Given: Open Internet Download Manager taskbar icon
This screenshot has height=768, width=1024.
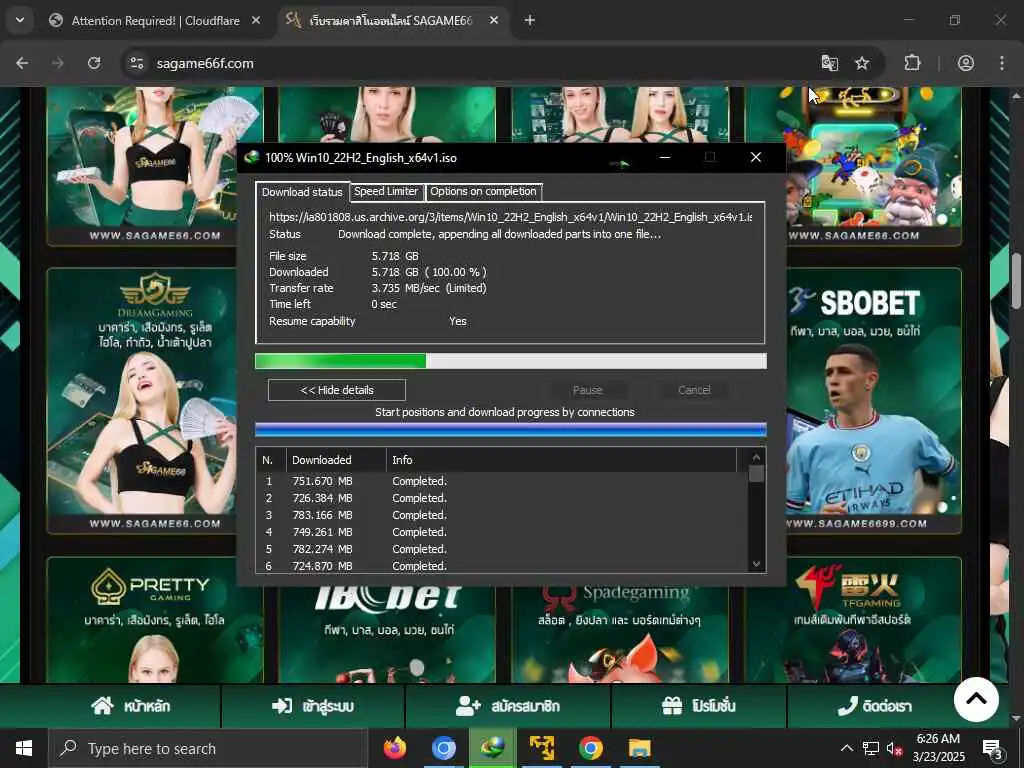Looking at the screenshot, I should click(492, 748).
